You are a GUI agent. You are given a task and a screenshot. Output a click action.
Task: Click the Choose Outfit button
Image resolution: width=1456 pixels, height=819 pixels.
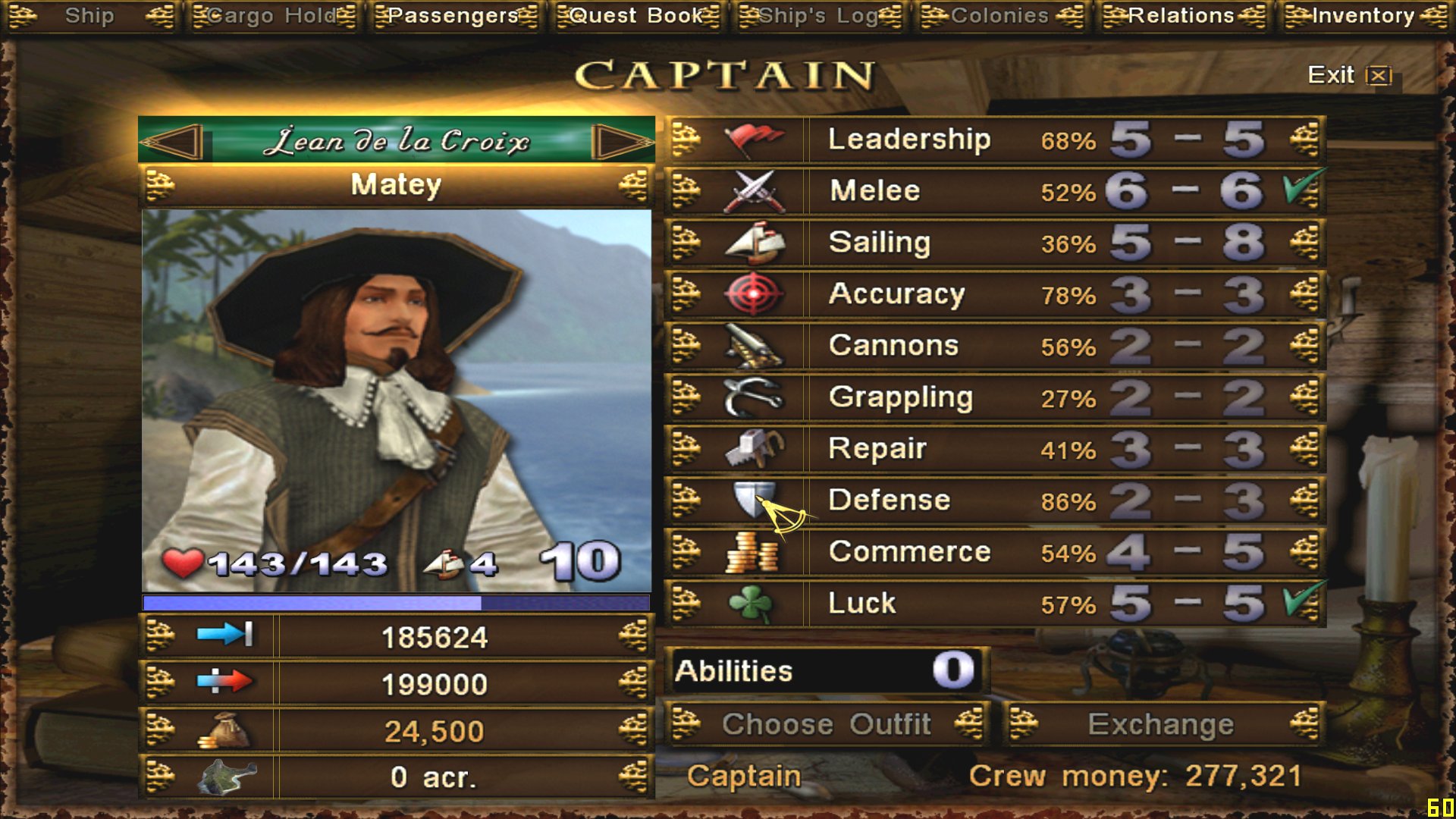[x=827, y=724]
